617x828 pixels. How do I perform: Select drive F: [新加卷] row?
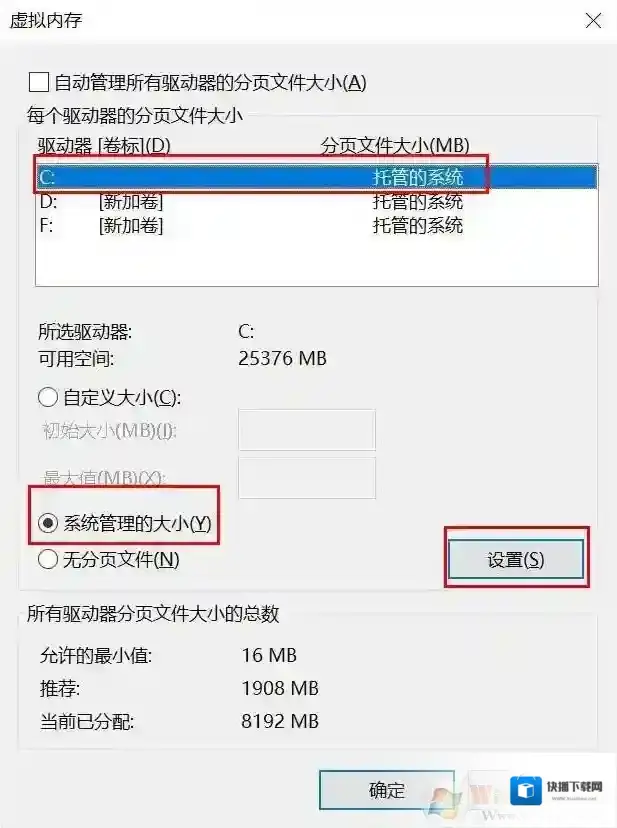tap(317, 225)
